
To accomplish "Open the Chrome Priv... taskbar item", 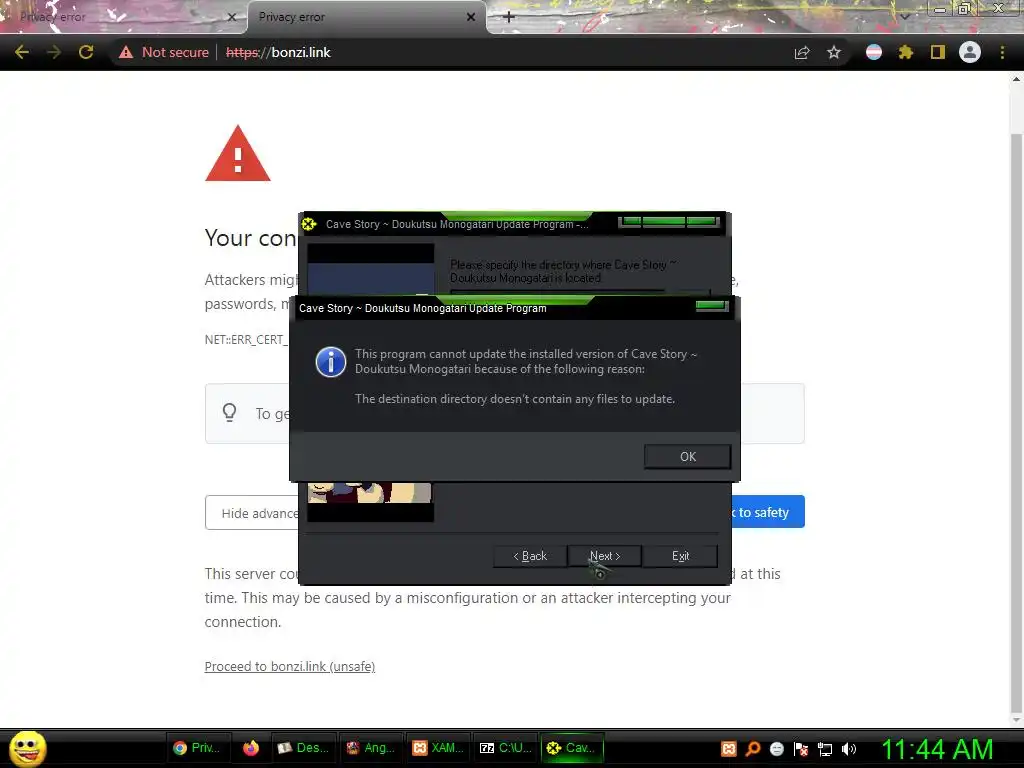I will pyautogui.click(x=197, y=748).
